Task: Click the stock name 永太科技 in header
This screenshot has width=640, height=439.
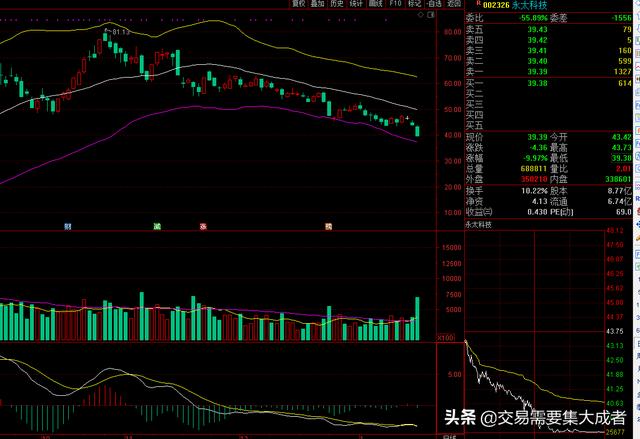Action: click(529, 5)
